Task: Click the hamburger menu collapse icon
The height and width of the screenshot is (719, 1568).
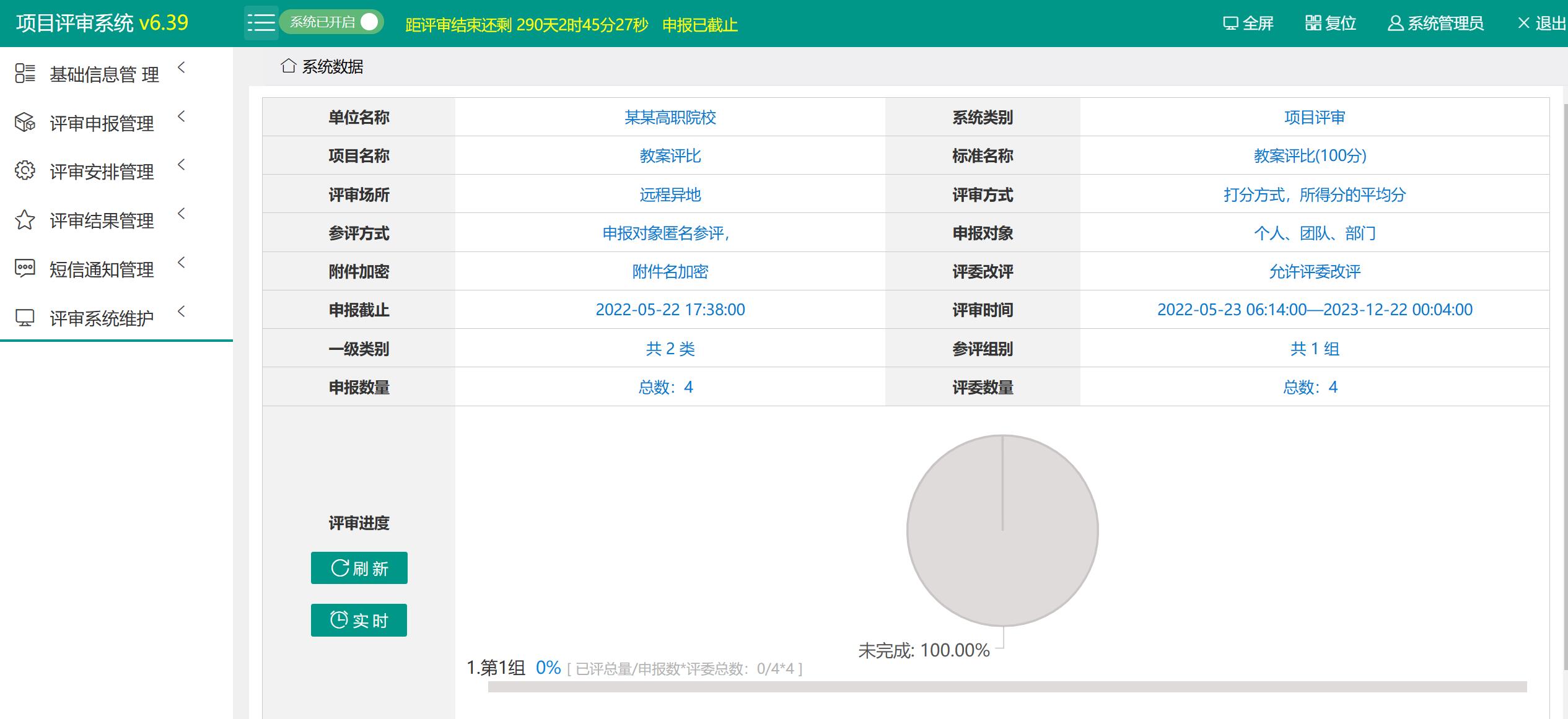Action: 261,24
